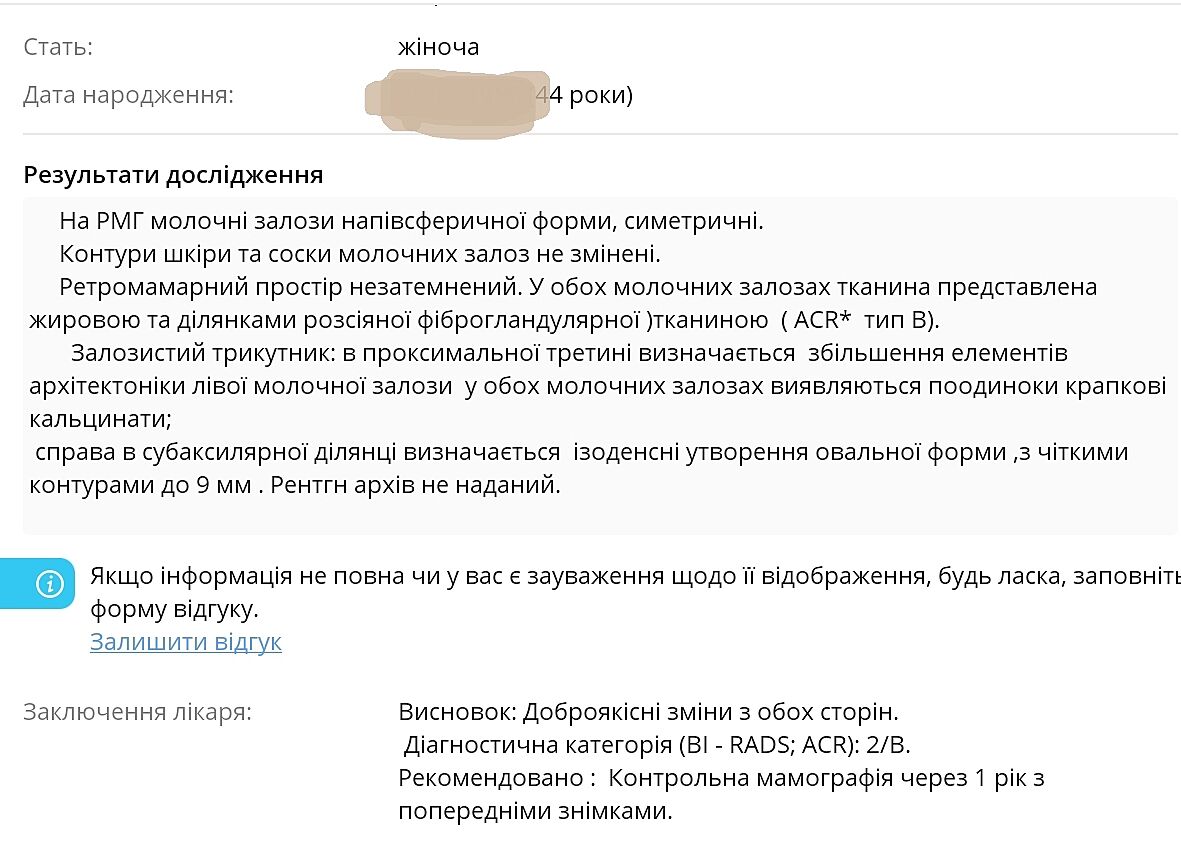1181x846 pixels.
Task: Click the line starting "На РМГ молочні залози"
Action: point(410,220)
